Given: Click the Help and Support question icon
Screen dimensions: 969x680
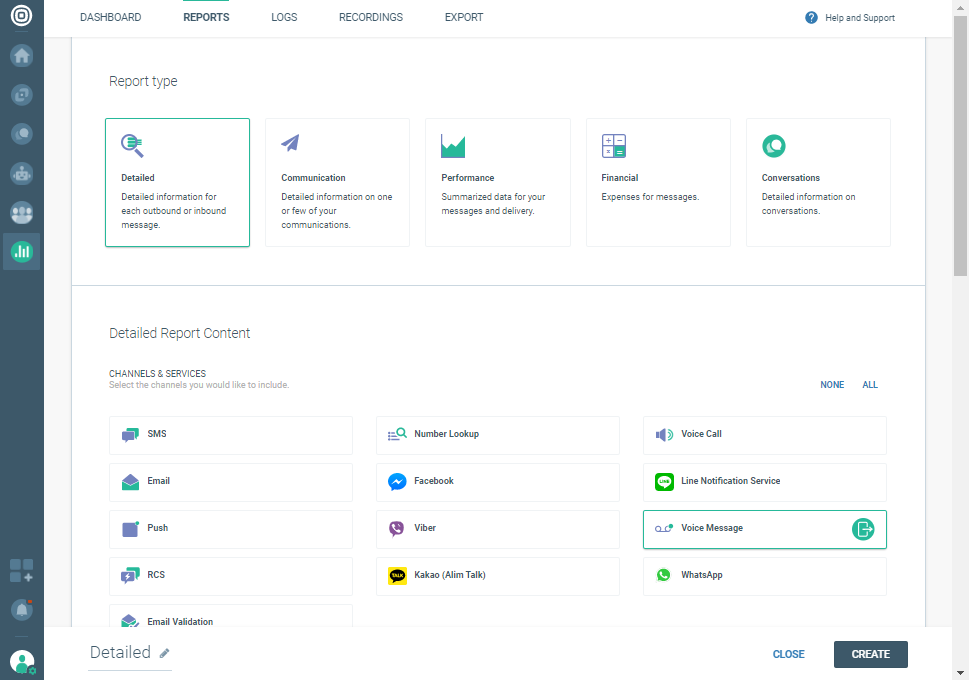Looking at the screenshot, I should click(x=811, y=18).
